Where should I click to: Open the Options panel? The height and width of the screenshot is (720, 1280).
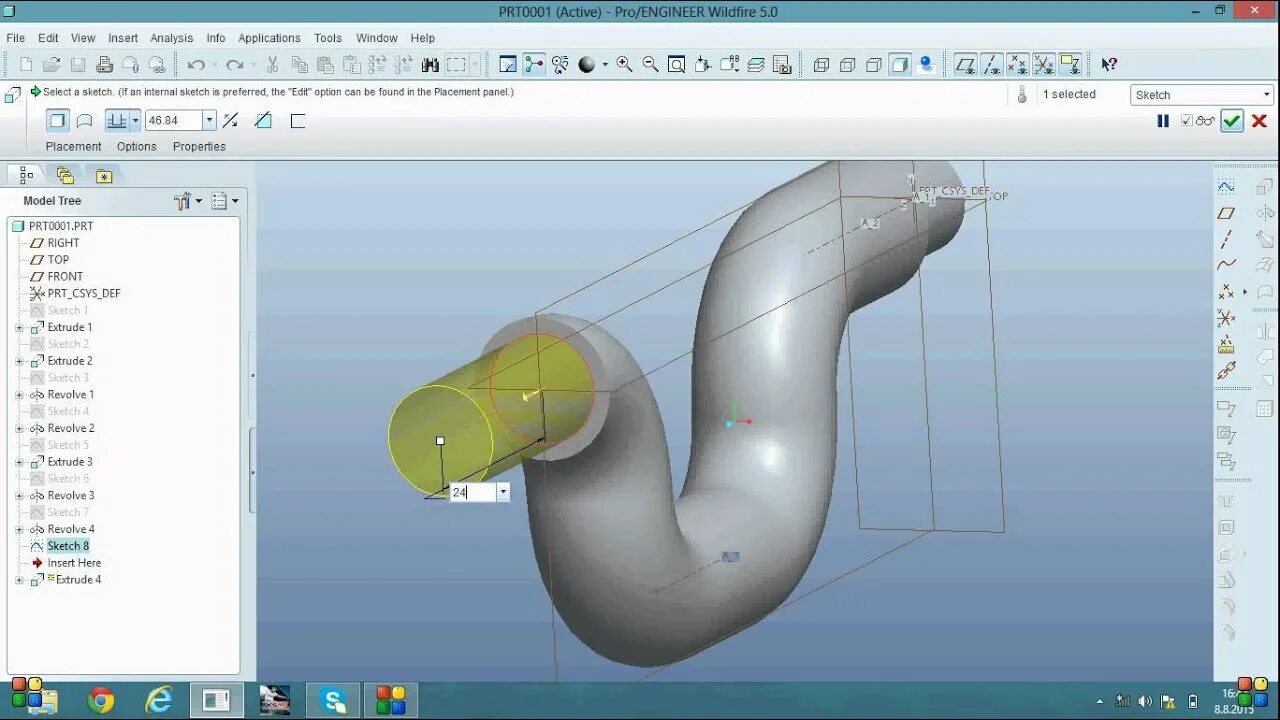point(137,146)
